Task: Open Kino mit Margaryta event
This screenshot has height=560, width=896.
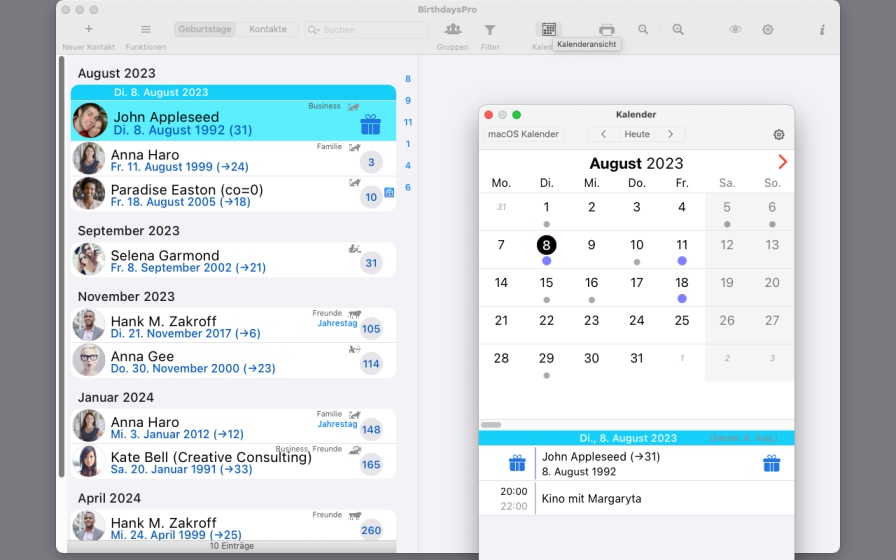Action: click(637, 498)
